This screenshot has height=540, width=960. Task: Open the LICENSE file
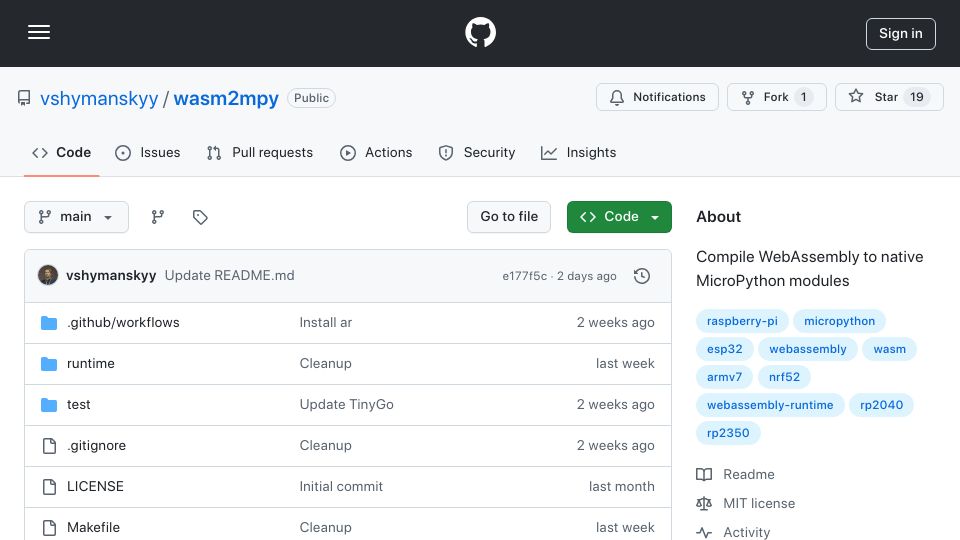pyautogui.click(x=95, y=487)
